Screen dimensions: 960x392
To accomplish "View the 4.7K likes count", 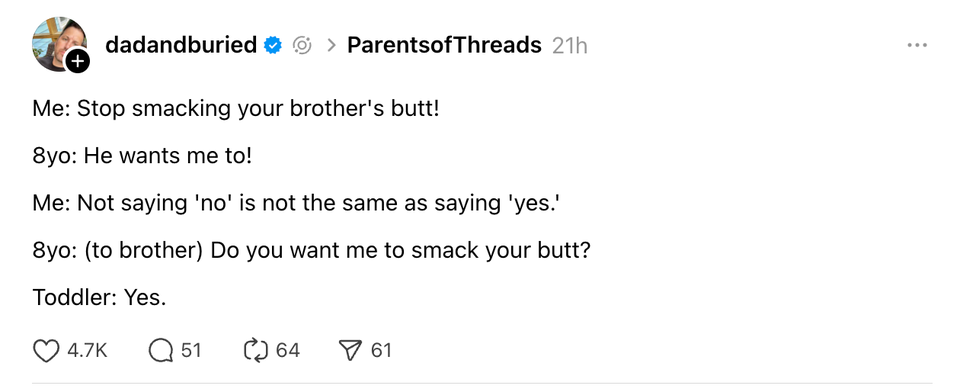I will (87, 350).
